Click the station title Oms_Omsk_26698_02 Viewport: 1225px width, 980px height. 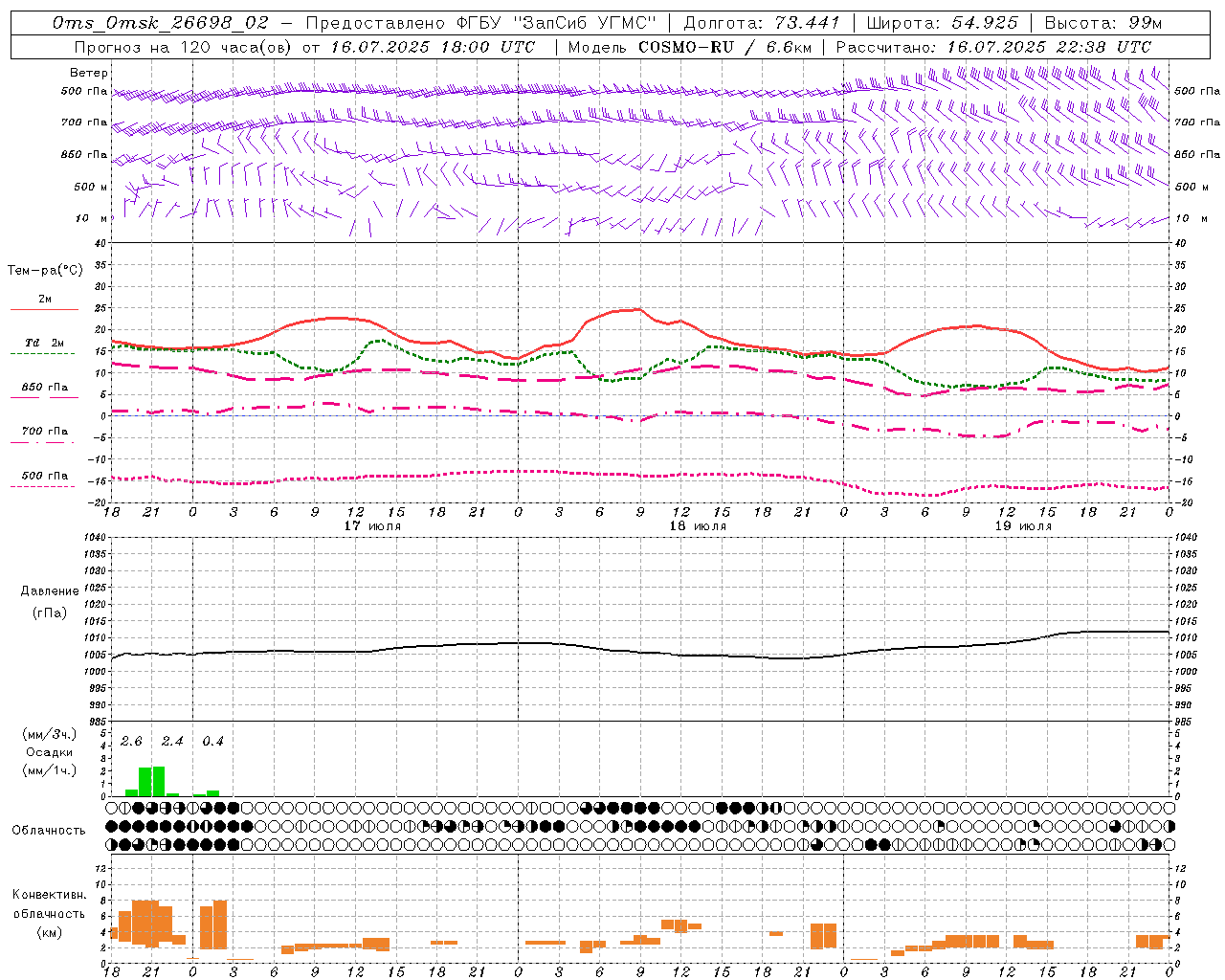(x=160, y=22)
